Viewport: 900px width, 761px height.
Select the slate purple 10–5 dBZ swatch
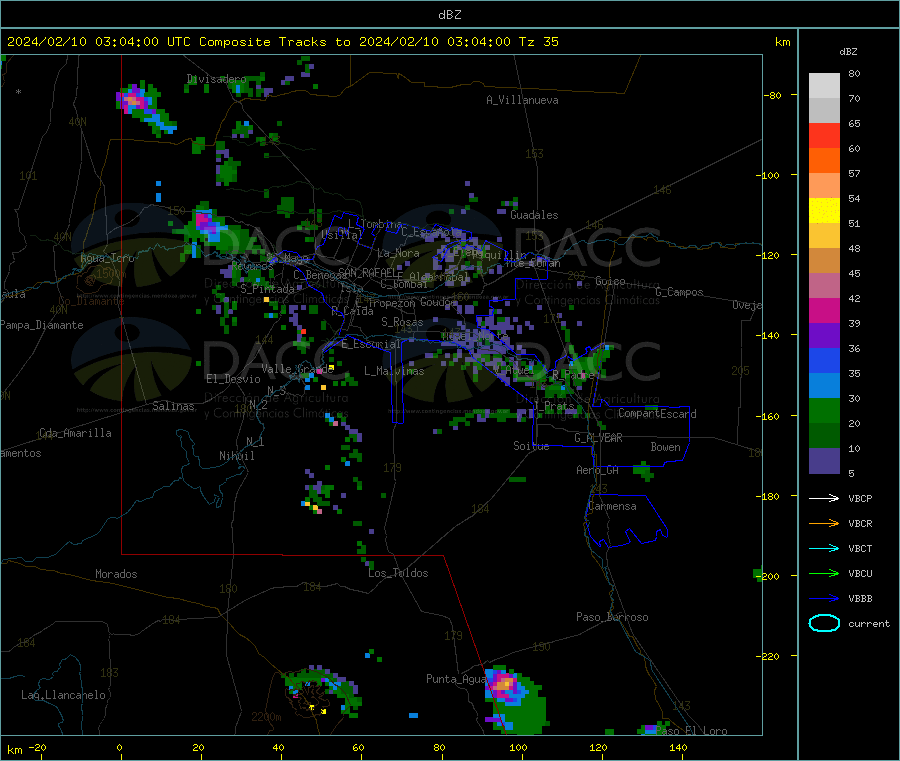(x=824, y=460)
